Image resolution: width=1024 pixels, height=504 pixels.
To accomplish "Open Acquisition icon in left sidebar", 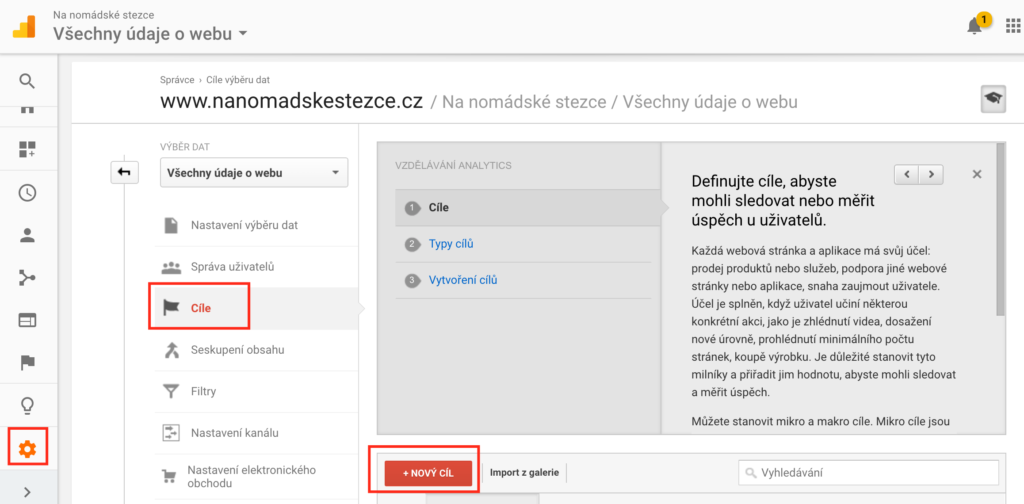I will (x=28, y=278).
